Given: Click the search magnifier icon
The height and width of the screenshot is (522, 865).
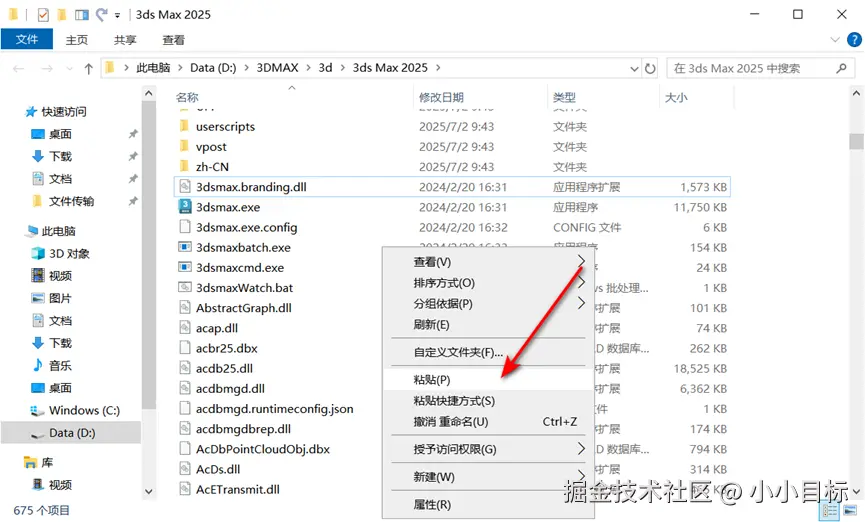Looking at the screenshot, I should click(841, 68).
